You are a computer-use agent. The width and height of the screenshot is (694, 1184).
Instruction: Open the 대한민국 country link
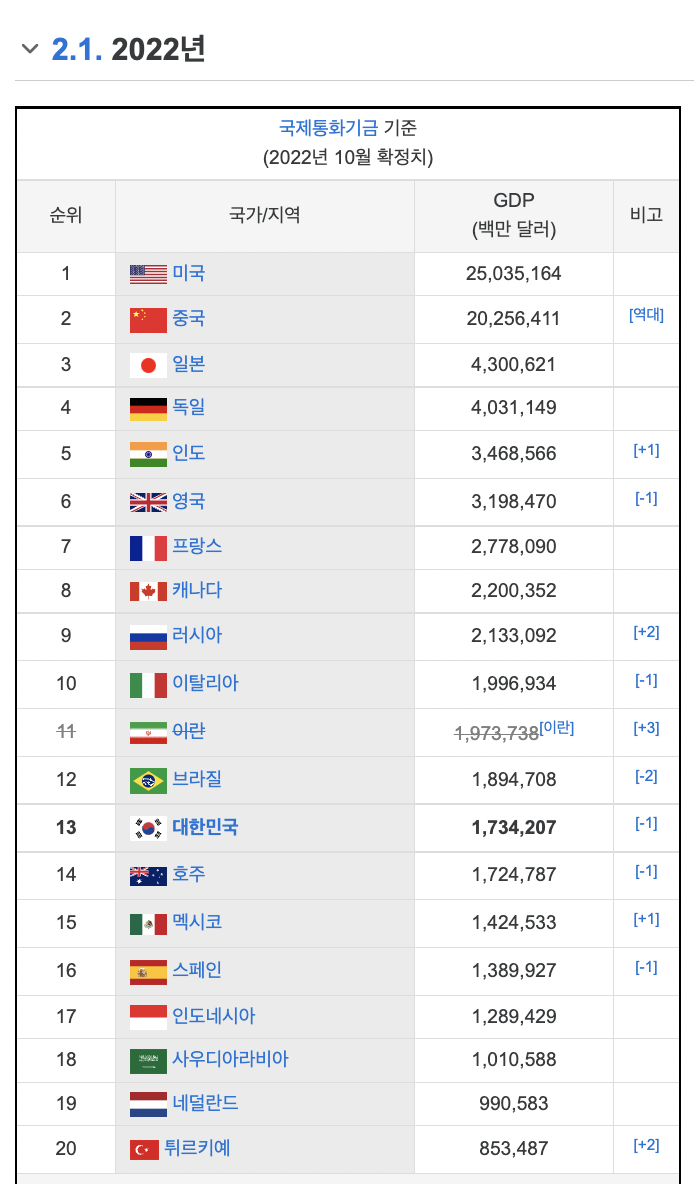point(205,827)
